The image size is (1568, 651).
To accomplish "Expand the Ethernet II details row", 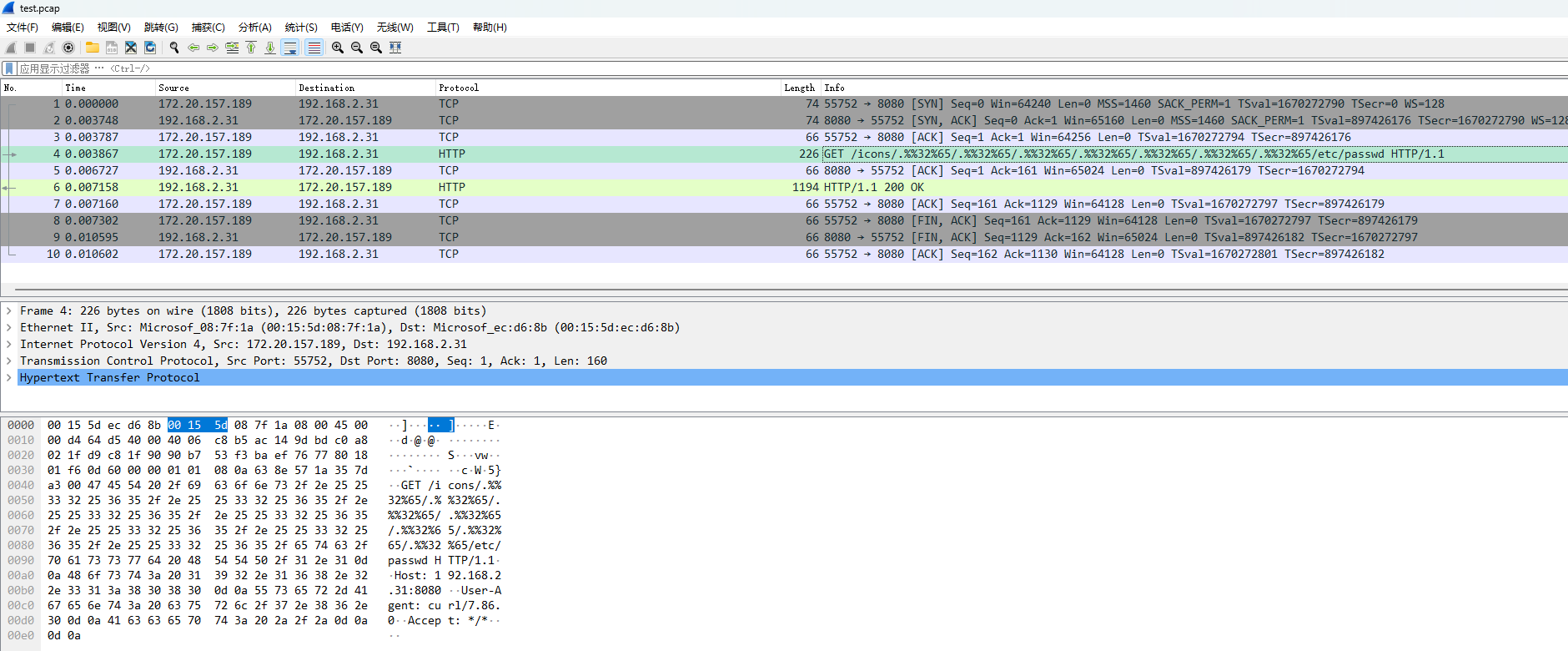I will tap(9, 327).
